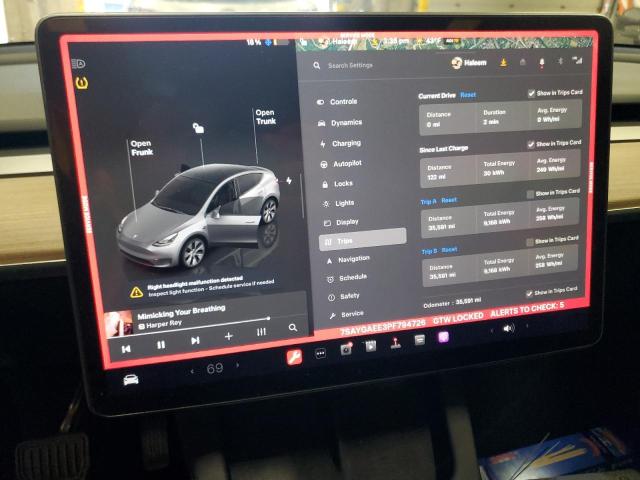Image resolution: width=640 pixels, height=480 pixels.
Task: Open the Lights menu
Action: pyautogui.click(x=338, y=203)
